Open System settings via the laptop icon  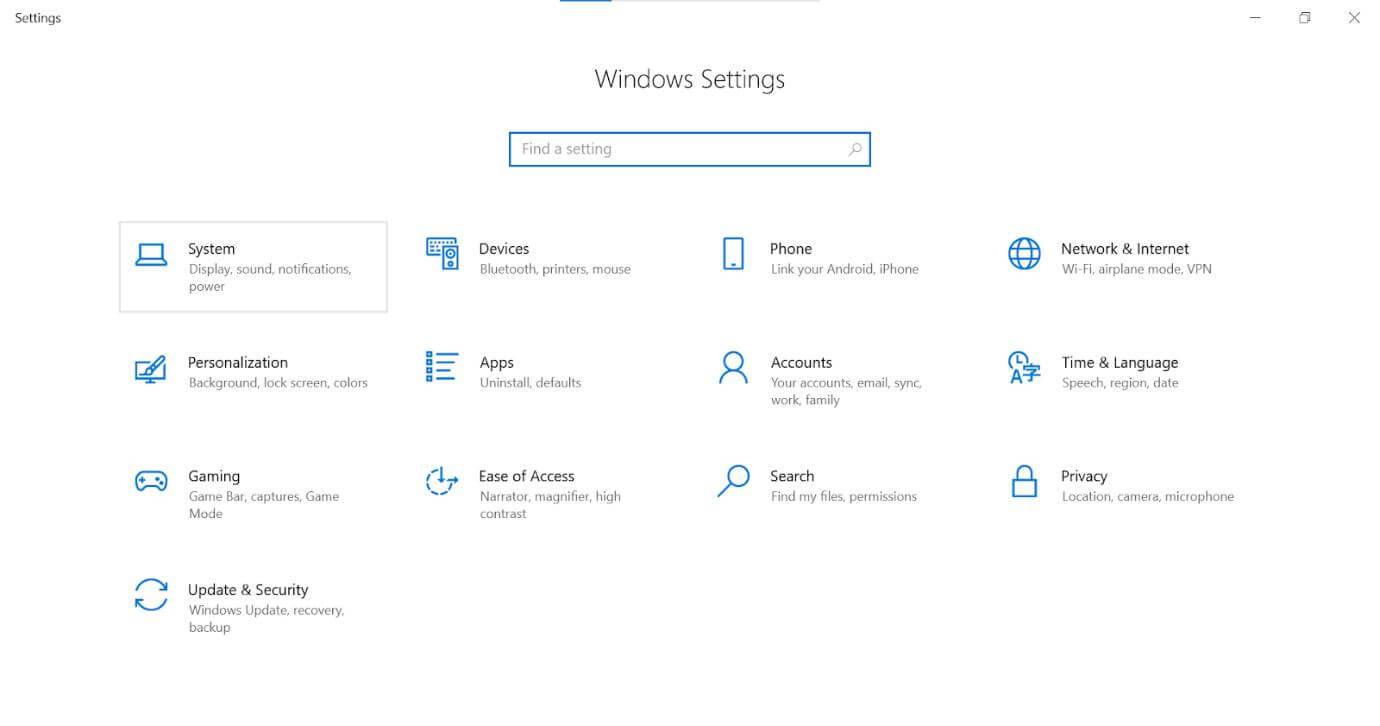click(151, 255)
